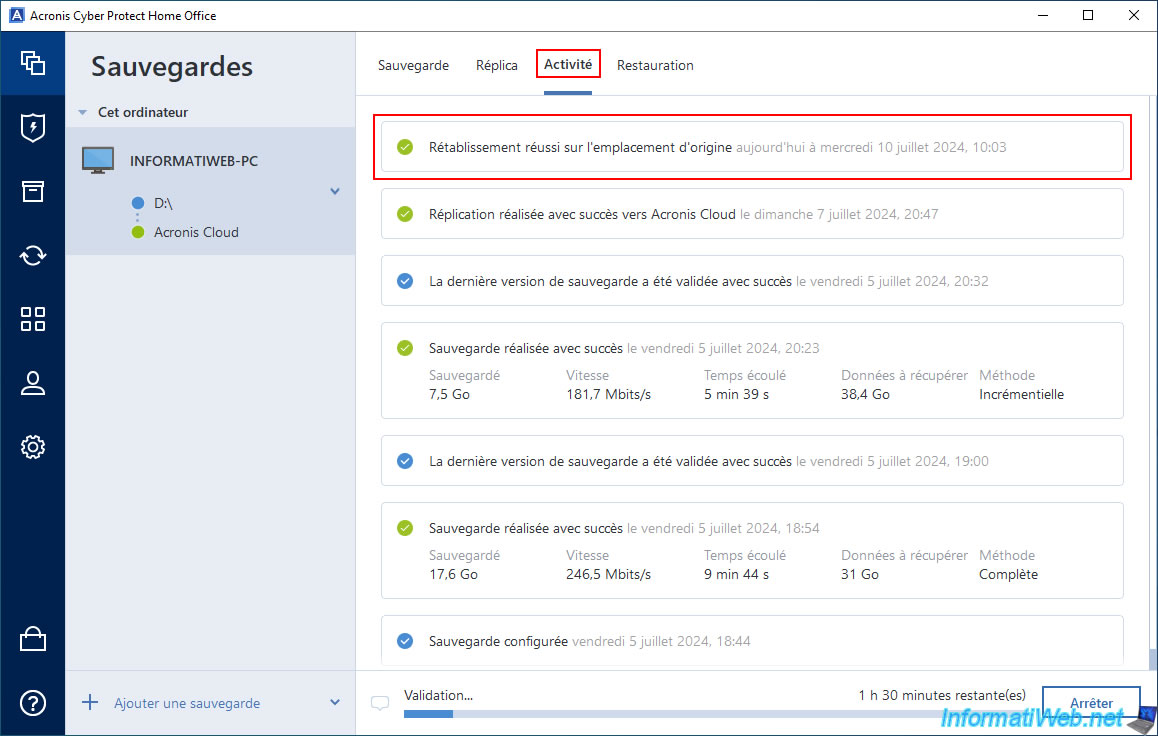Open the store shopping bag icon

tap(32, 639)
